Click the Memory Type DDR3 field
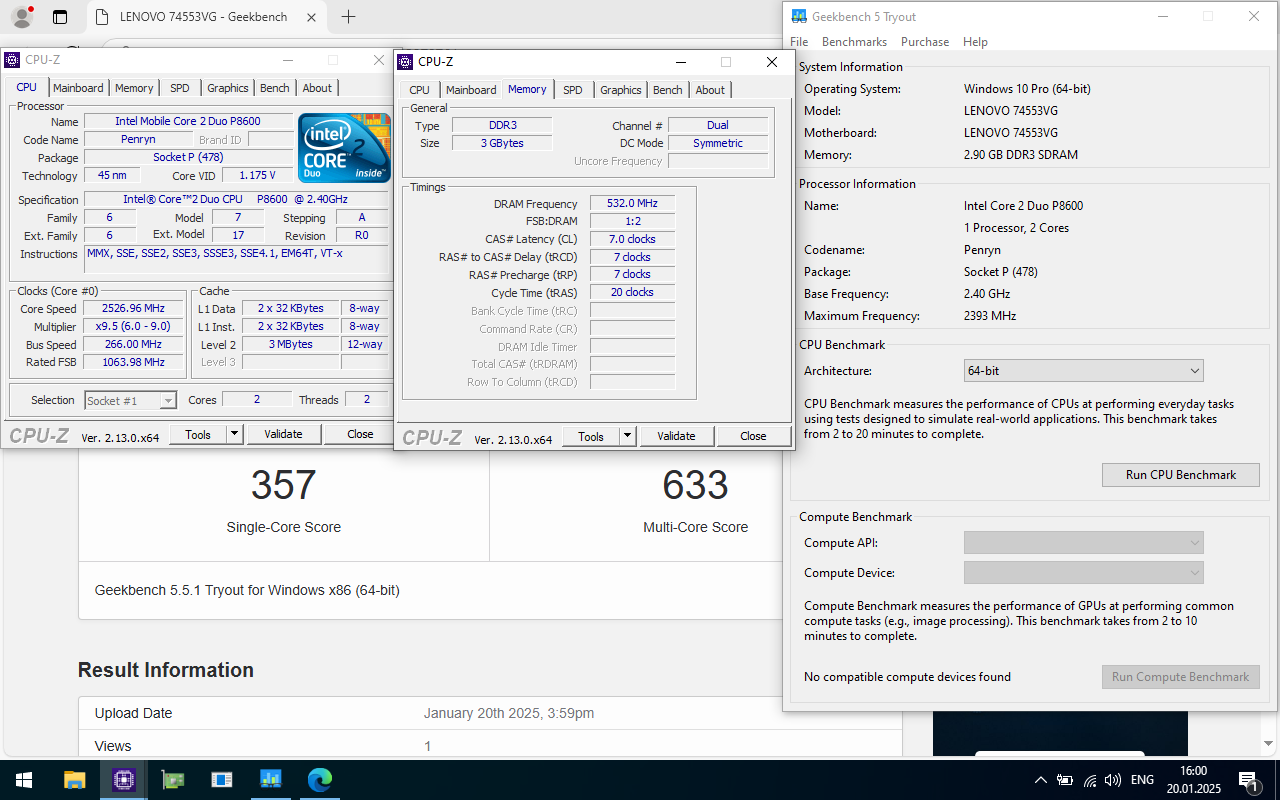This screenshot has height=800, width=1280. [x=501, y=125]
